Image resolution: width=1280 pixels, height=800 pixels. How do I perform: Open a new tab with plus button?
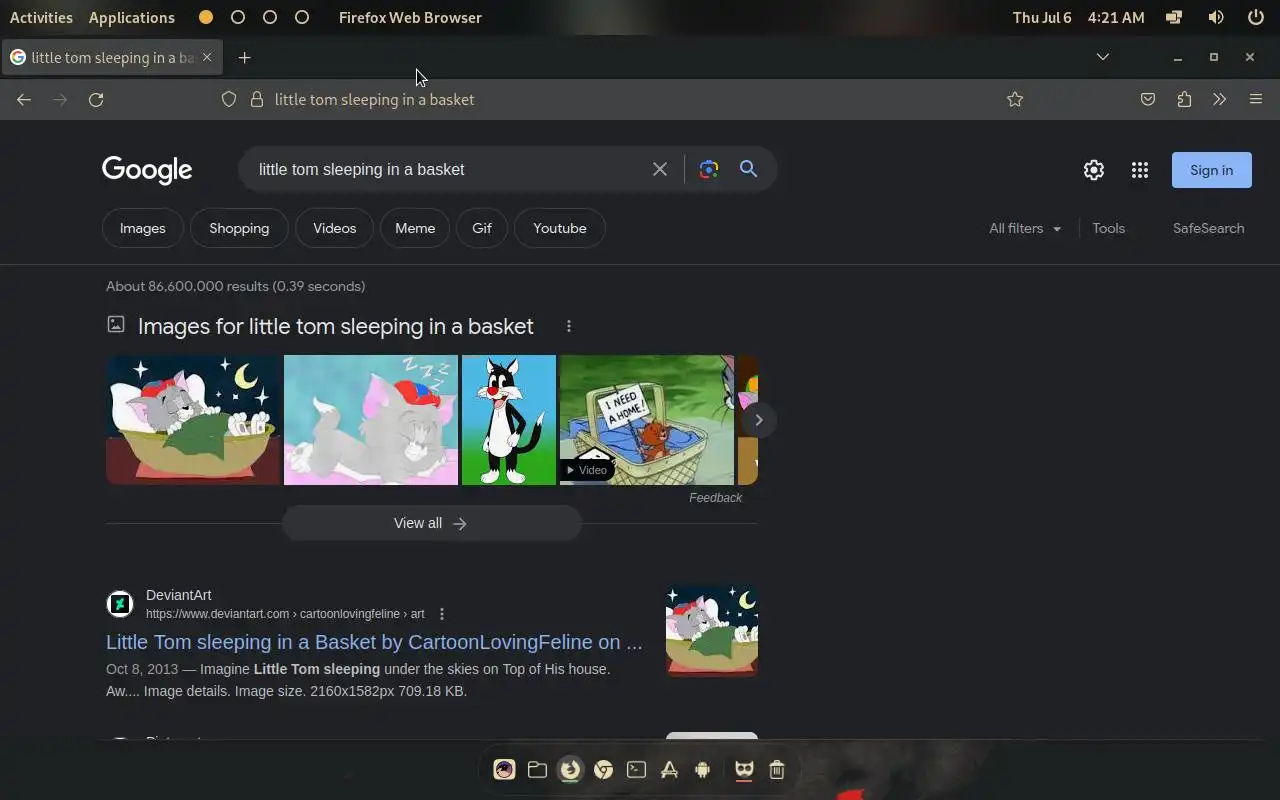click(x=244, y=57)
